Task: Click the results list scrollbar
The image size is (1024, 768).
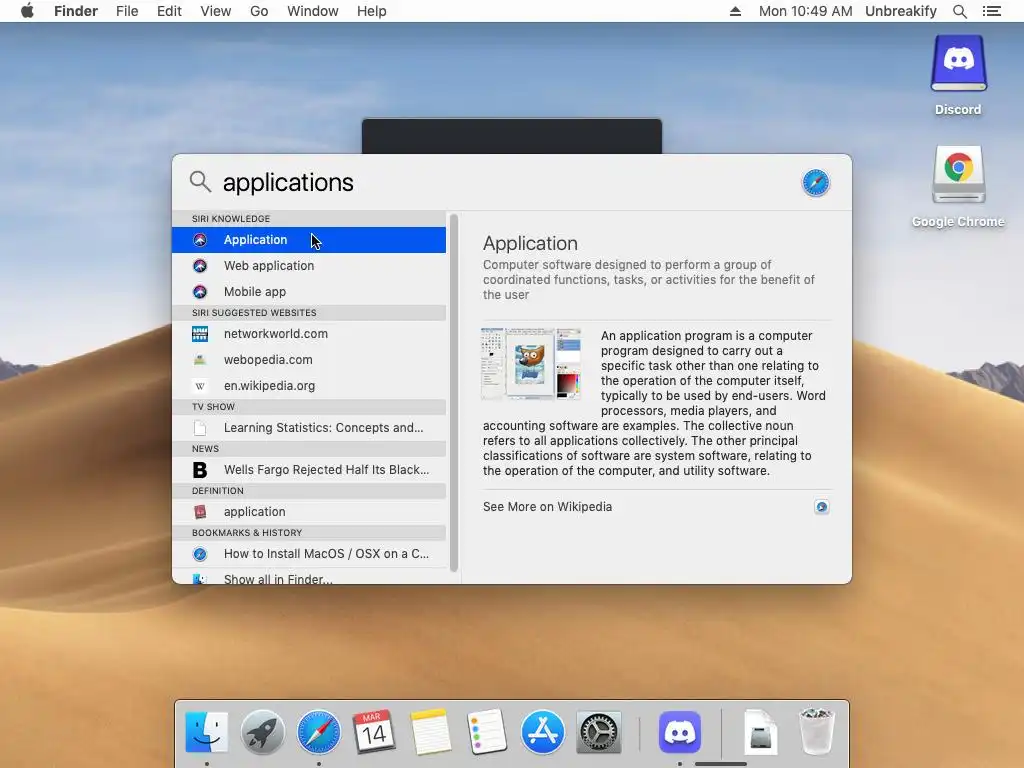Action: click(454, 392)
